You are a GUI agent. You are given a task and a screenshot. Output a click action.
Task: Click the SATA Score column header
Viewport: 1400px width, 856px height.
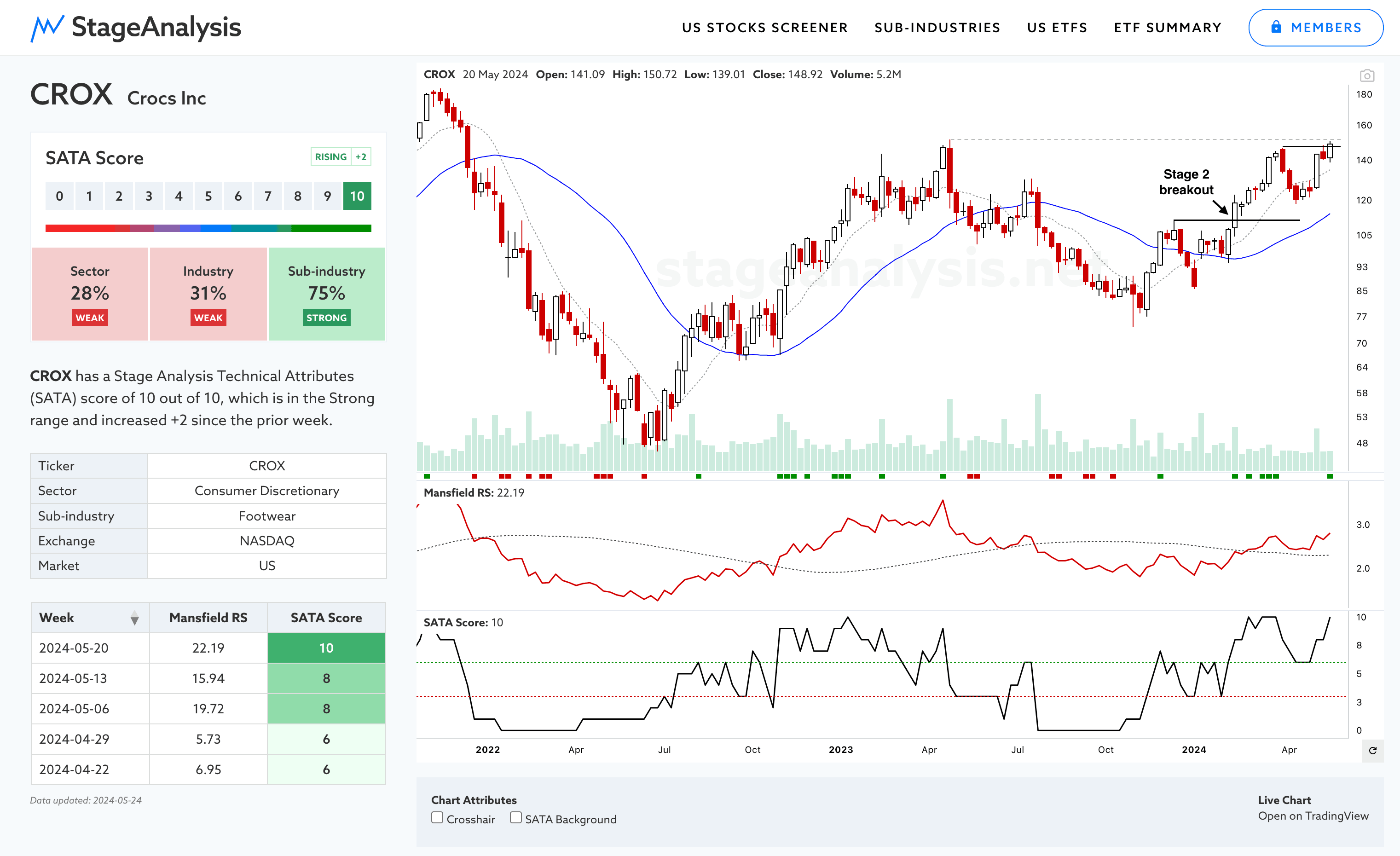point(326,618)
